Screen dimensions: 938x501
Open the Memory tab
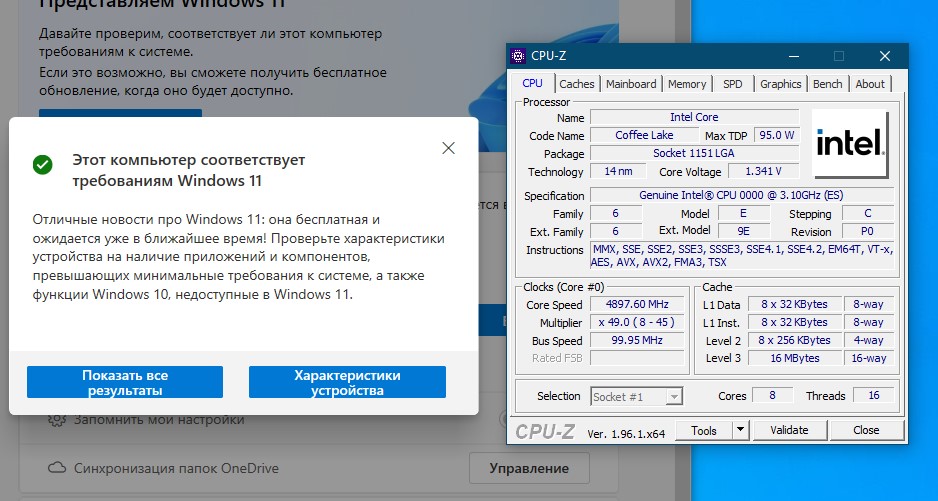(x=687, y=84)
